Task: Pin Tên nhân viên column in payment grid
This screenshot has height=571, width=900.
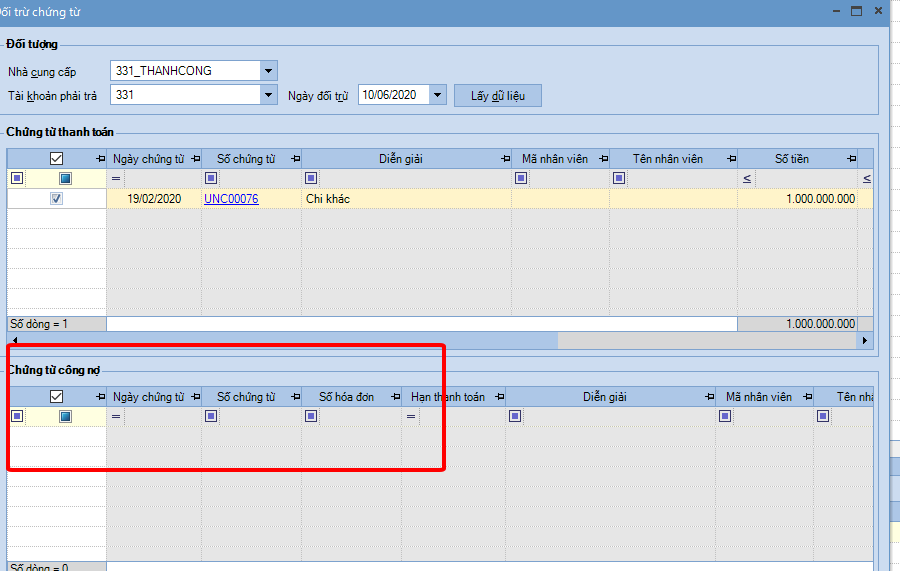Action: click(x=731, y=159)
